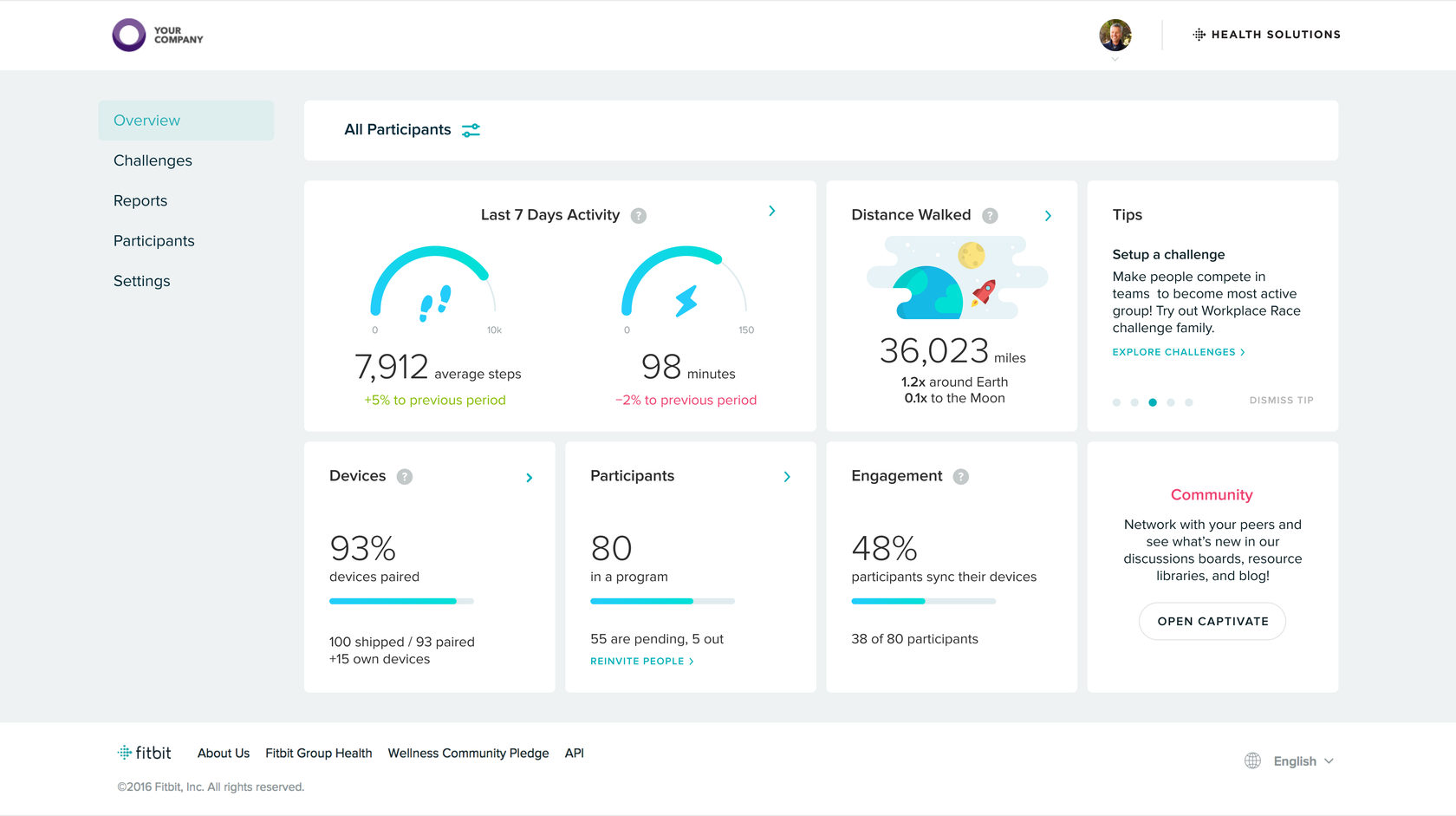This screenshot has width=1456, height=816.
Task: Click the Your Company logo
Action: click(x=158, y=35)
